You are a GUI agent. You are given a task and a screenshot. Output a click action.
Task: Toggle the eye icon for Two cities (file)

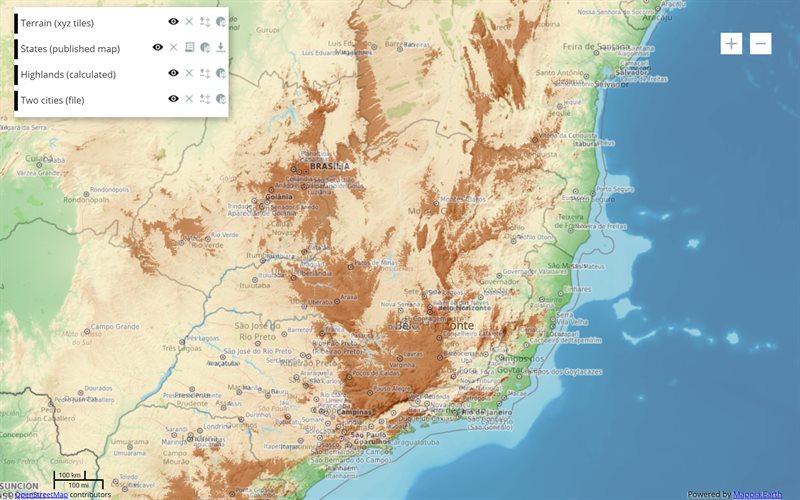point(173,98)
